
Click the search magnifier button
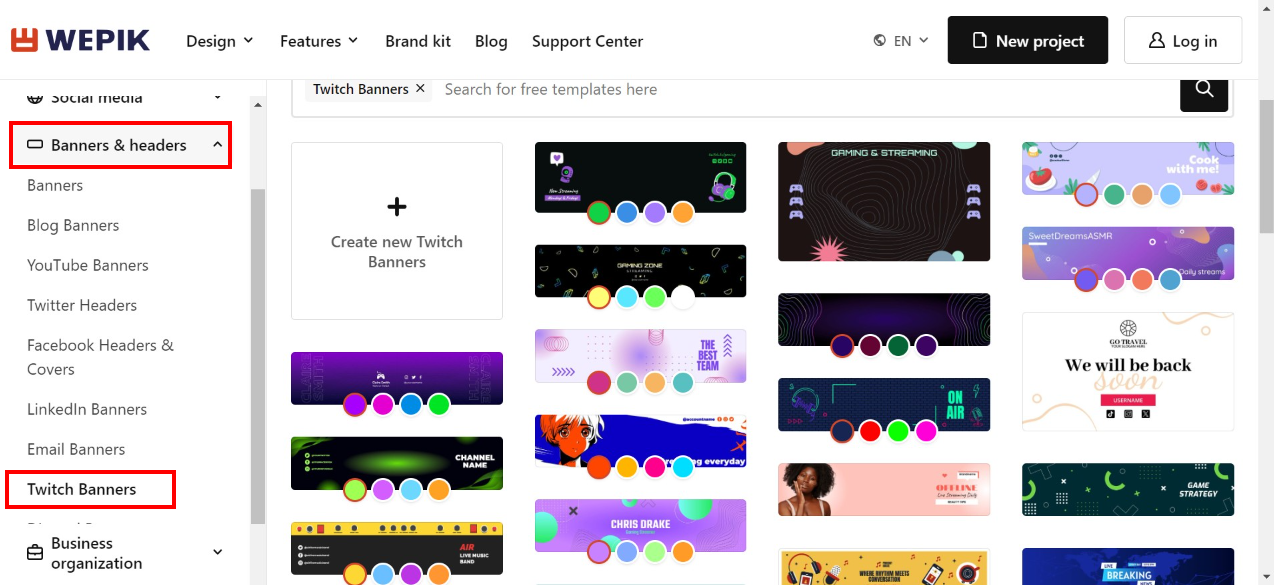pos(1204,89)
